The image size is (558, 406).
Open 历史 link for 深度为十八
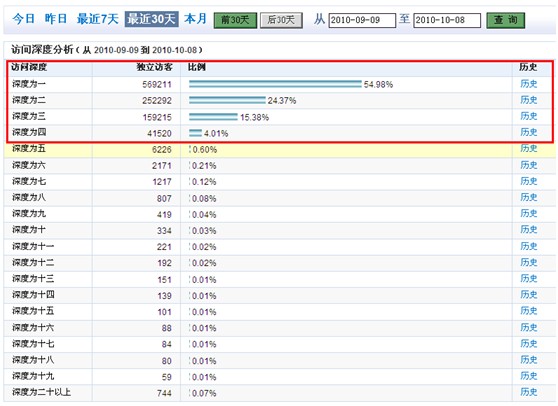pos(528,360)
